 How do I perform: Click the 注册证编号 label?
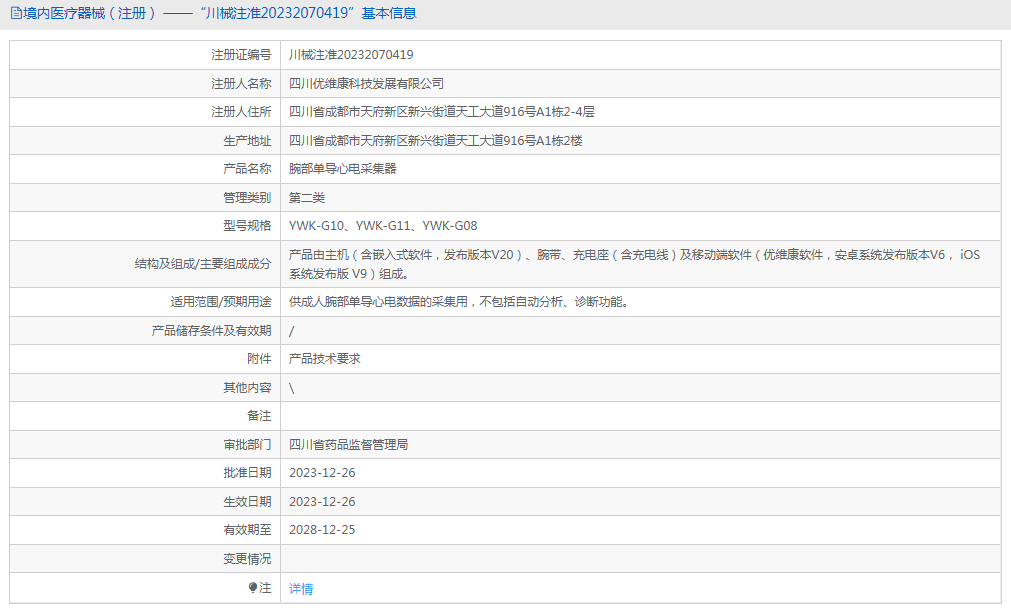pyautogui.click(x=241, y=55)
